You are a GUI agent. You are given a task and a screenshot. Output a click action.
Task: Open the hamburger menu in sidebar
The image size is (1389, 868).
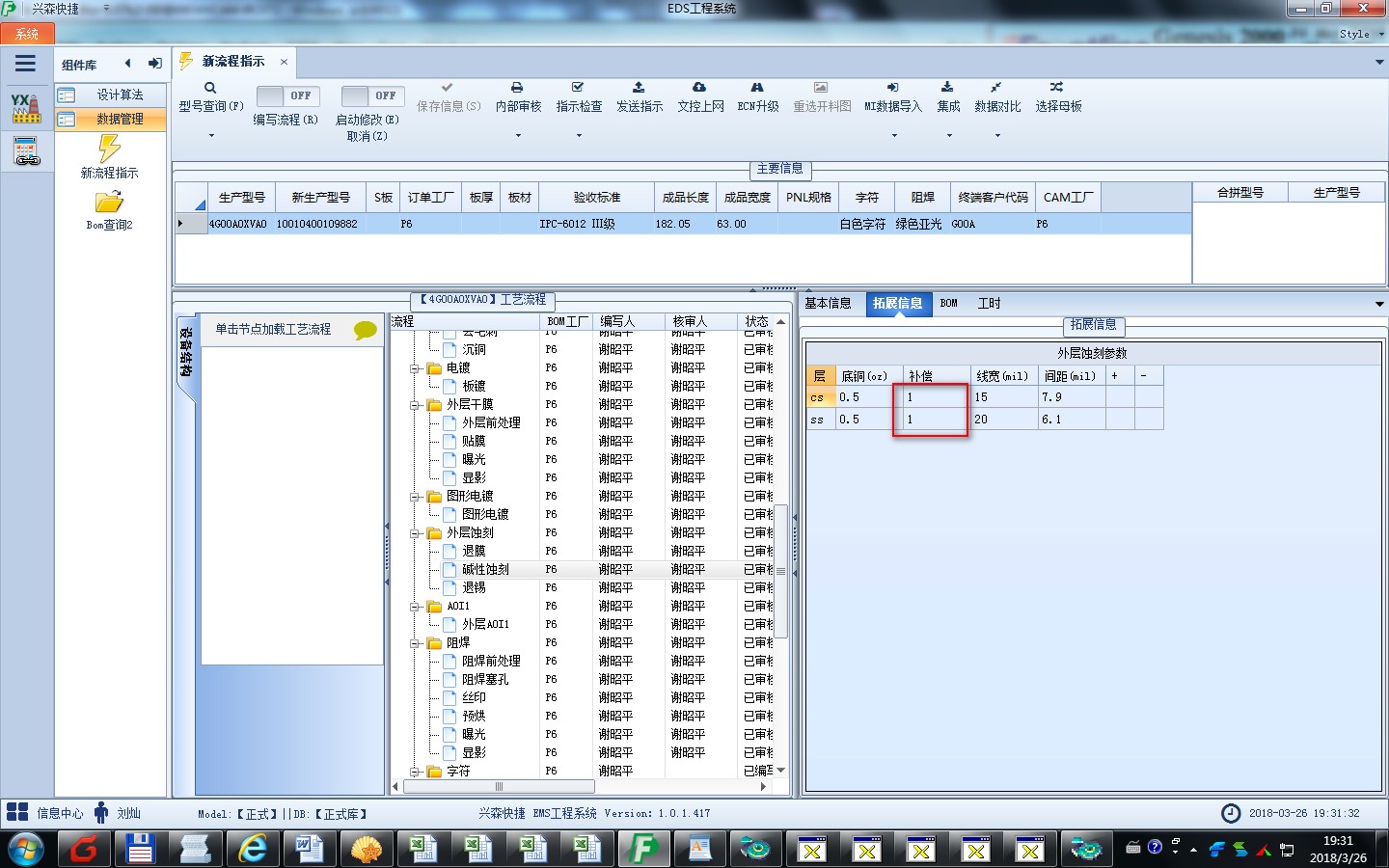(26, 64)
